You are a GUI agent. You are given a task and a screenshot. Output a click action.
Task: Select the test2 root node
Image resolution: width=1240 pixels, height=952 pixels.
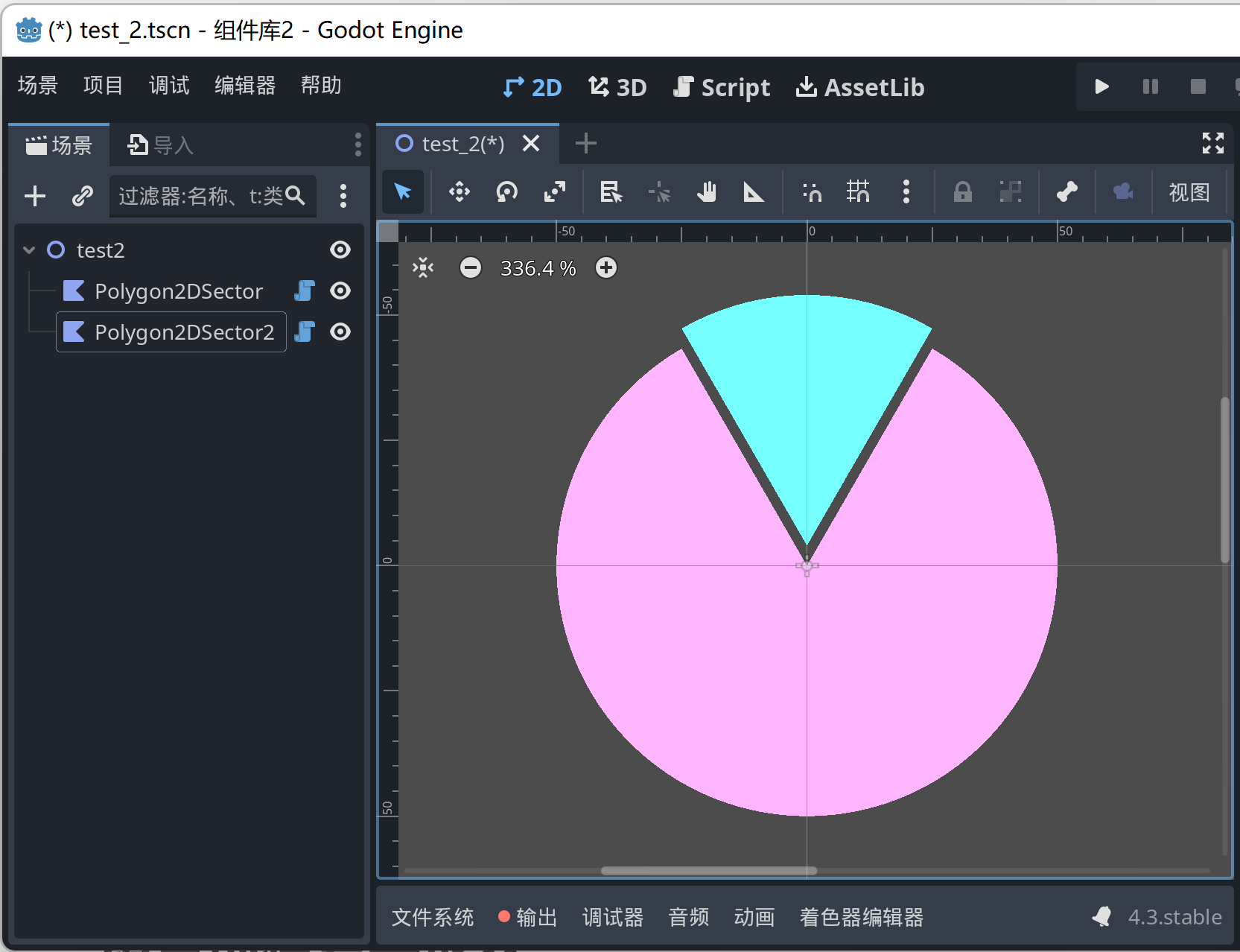101,250
